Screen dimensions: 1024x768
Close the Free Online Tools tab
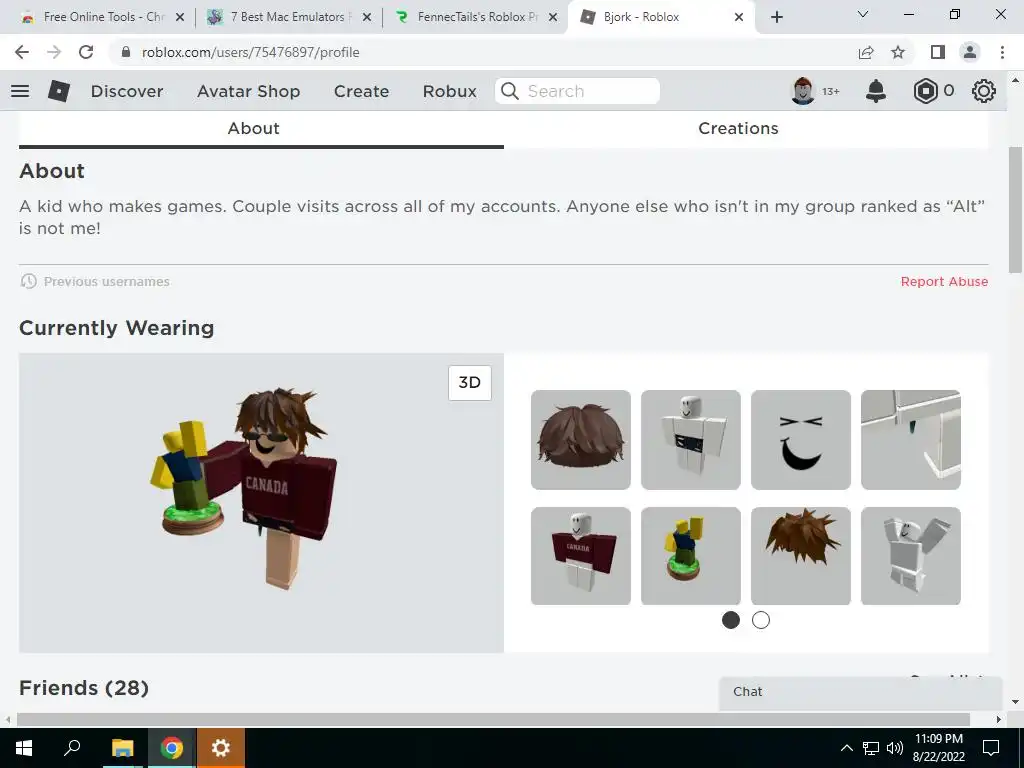(180, 18)
